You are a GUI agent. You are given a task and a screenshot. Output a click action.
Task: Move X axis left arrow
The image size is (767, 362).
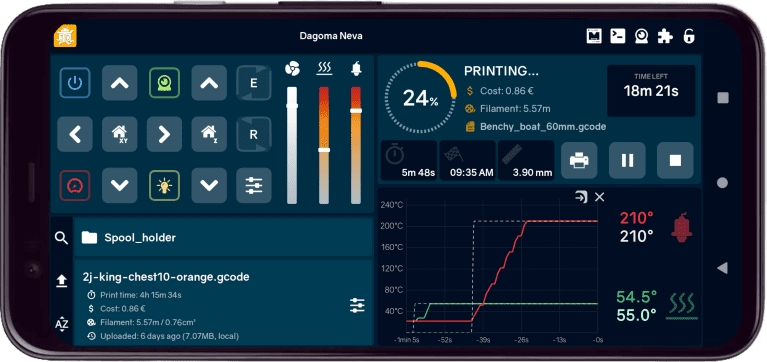[x=75, y=134]
